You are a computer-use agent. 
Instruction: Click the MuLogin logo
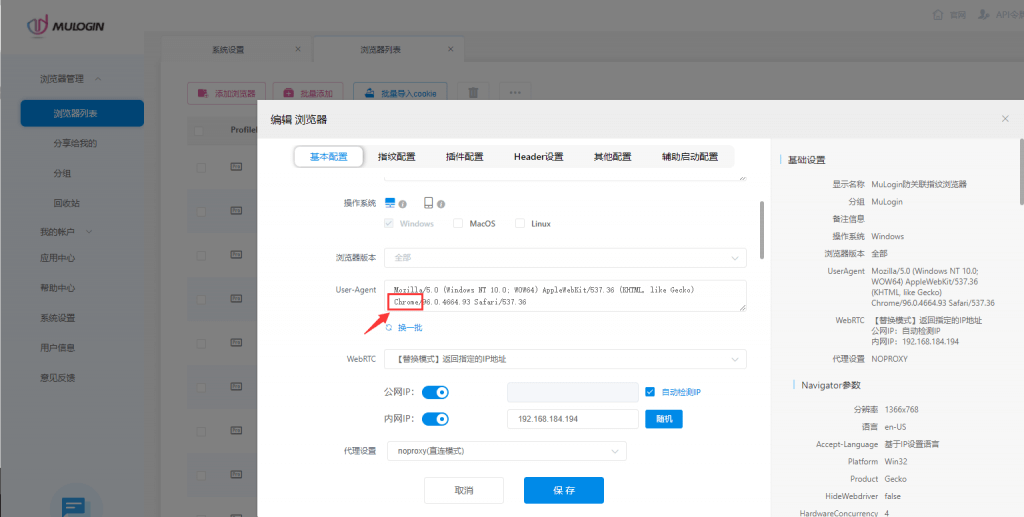coord(65,25)
